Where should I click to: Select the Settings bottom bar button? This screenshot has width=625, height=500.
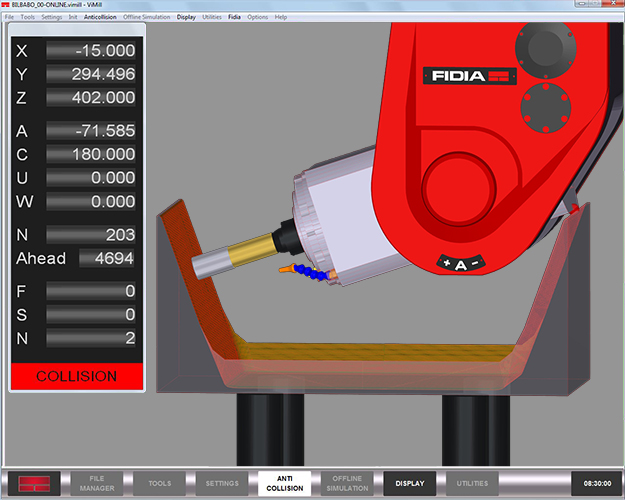[x=222, y=483]
